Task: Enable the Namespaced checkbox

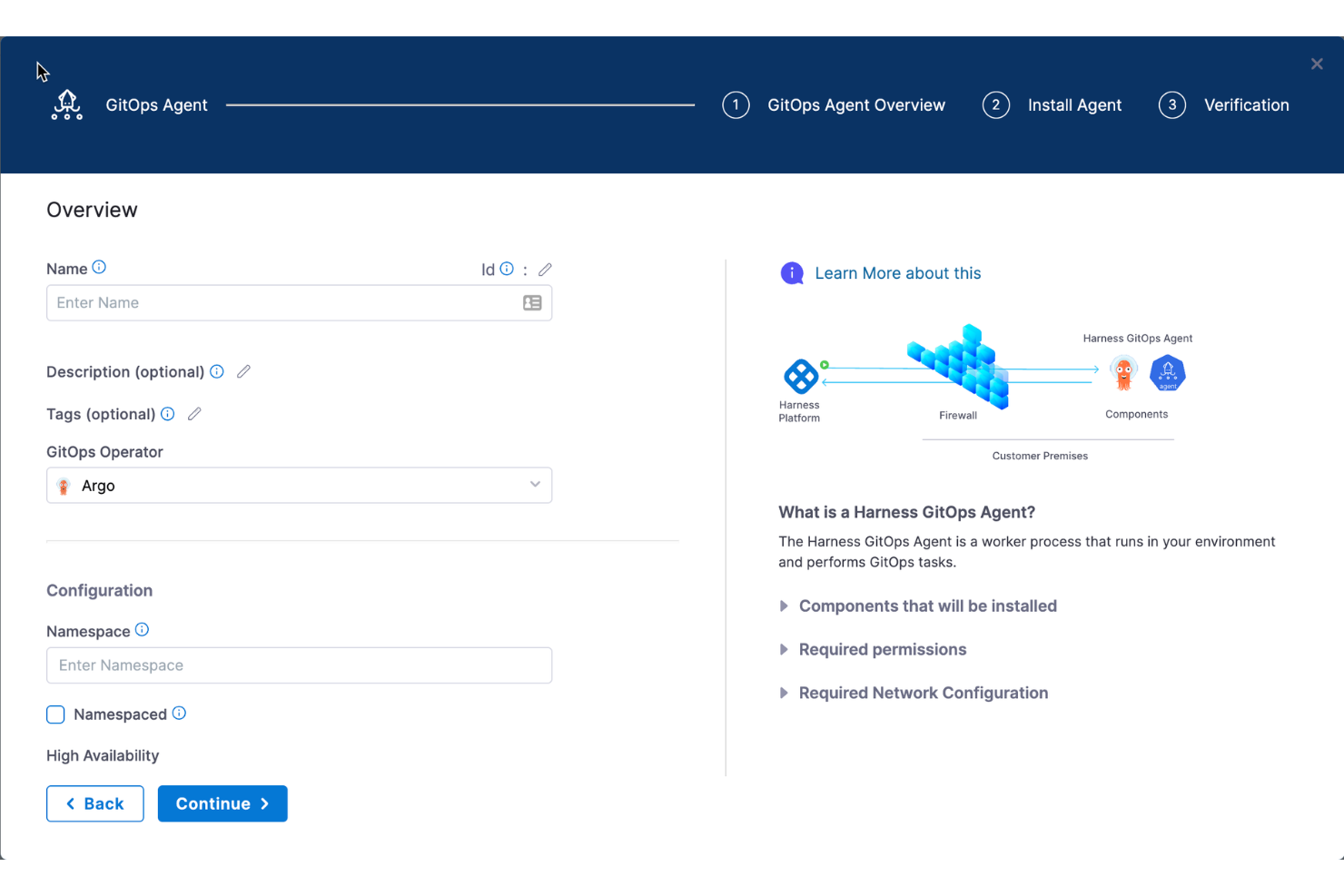Action: tap(55, 714)
